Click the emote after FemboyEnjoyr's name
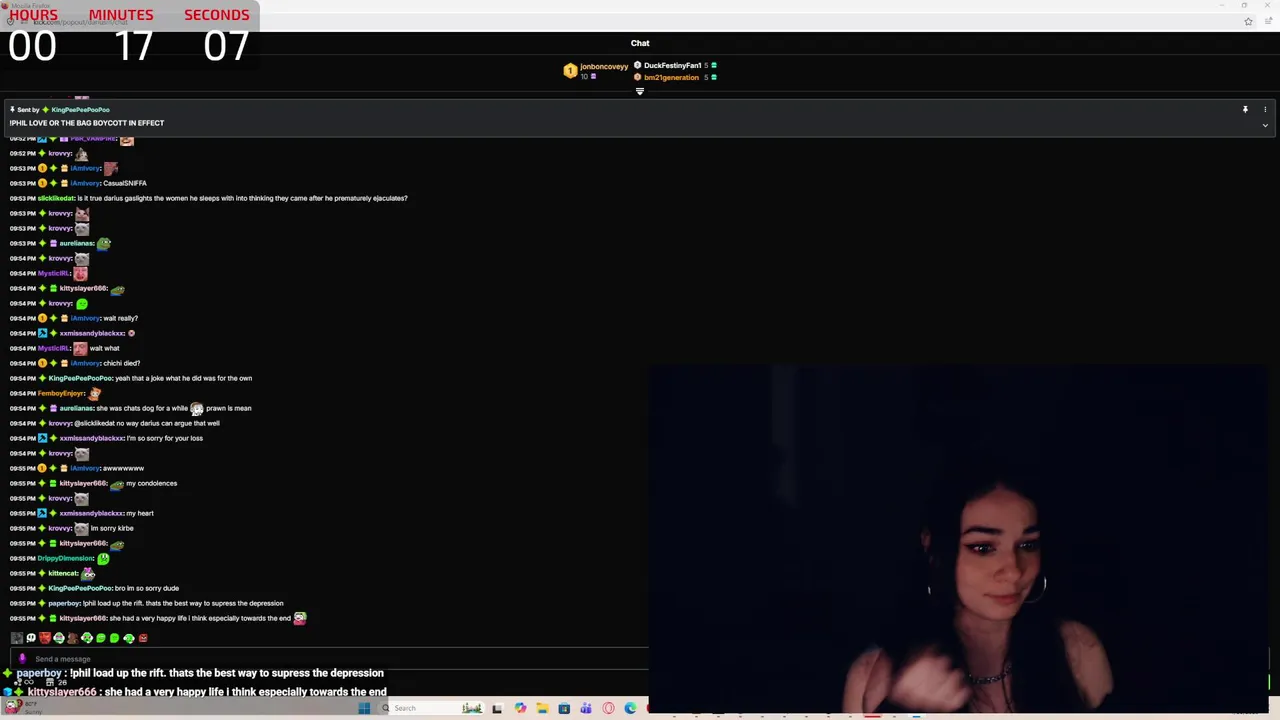Viewport: 1280px width, 720px height. (95, 393)
